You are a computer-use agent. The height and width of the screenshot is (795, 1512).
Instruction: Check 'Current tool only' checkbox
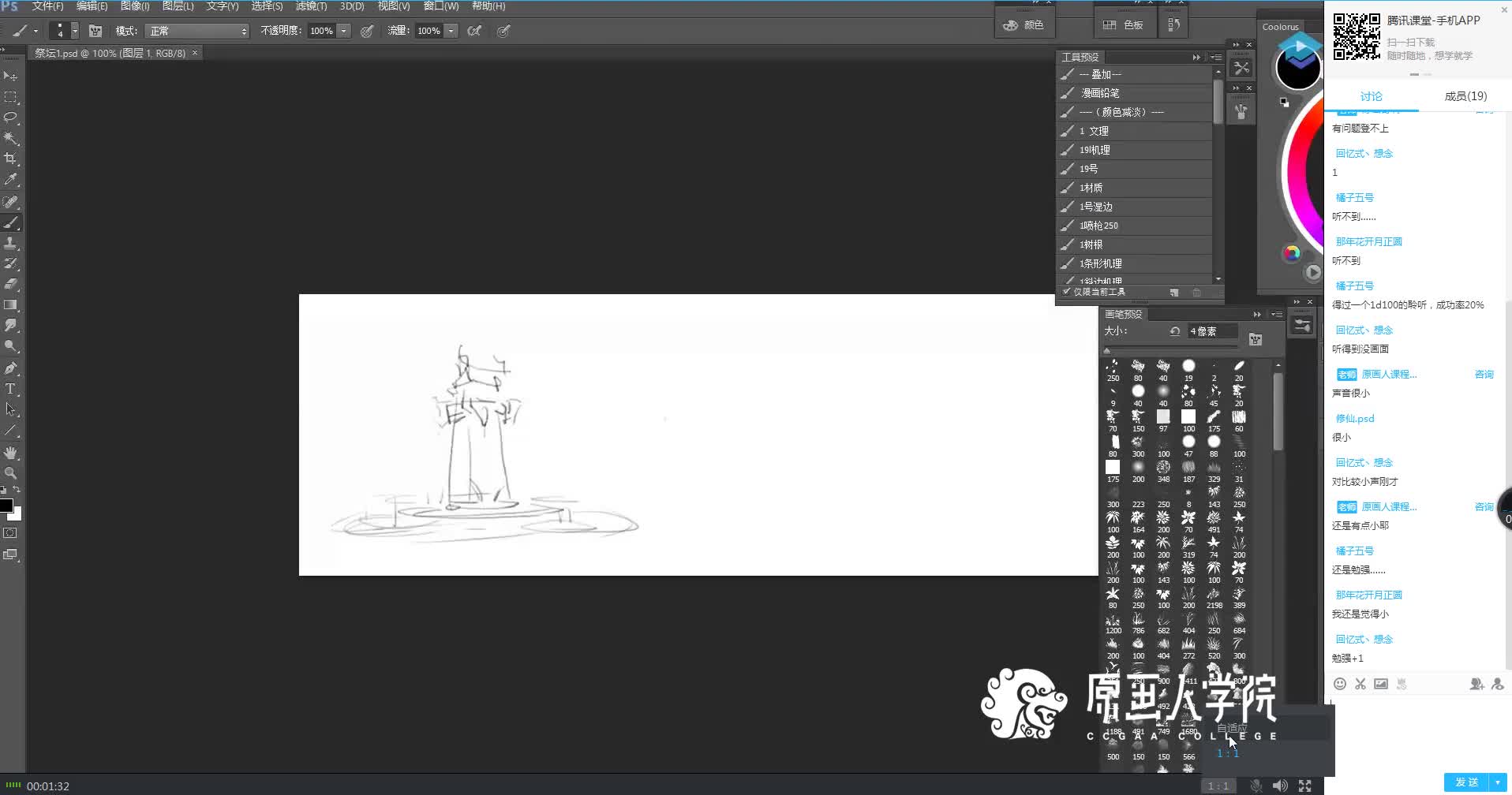1067,292
